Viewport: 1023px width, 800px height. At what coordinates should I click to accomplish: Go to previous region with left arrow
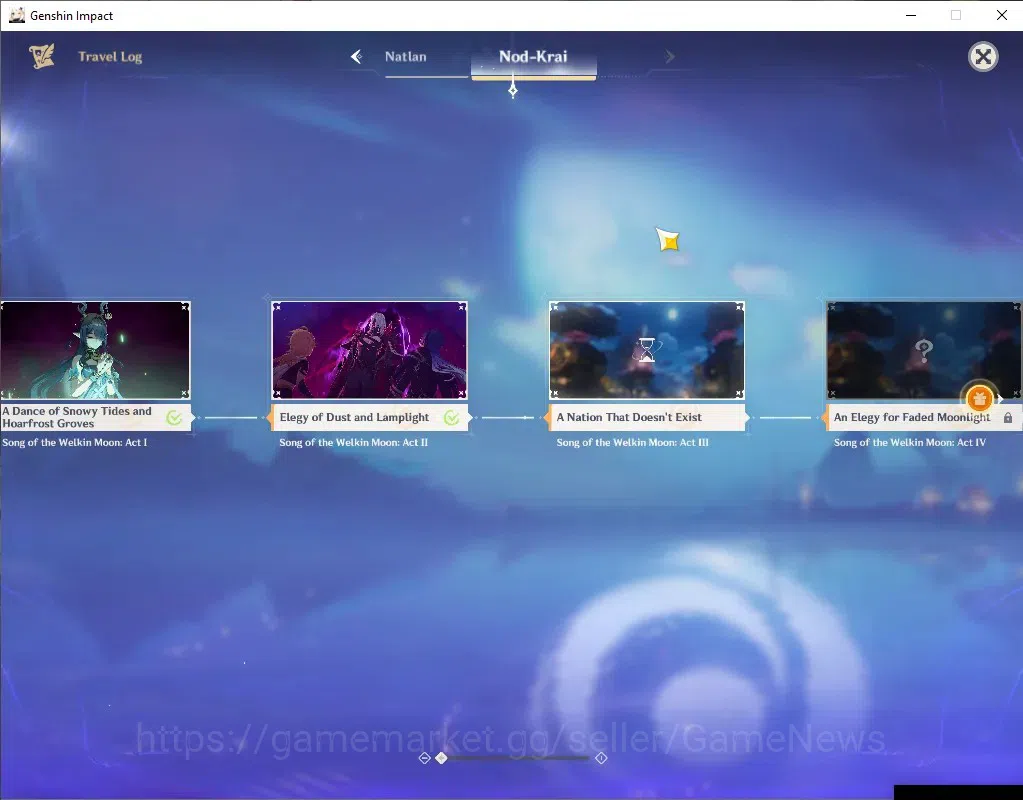click(x=356, y=57)
